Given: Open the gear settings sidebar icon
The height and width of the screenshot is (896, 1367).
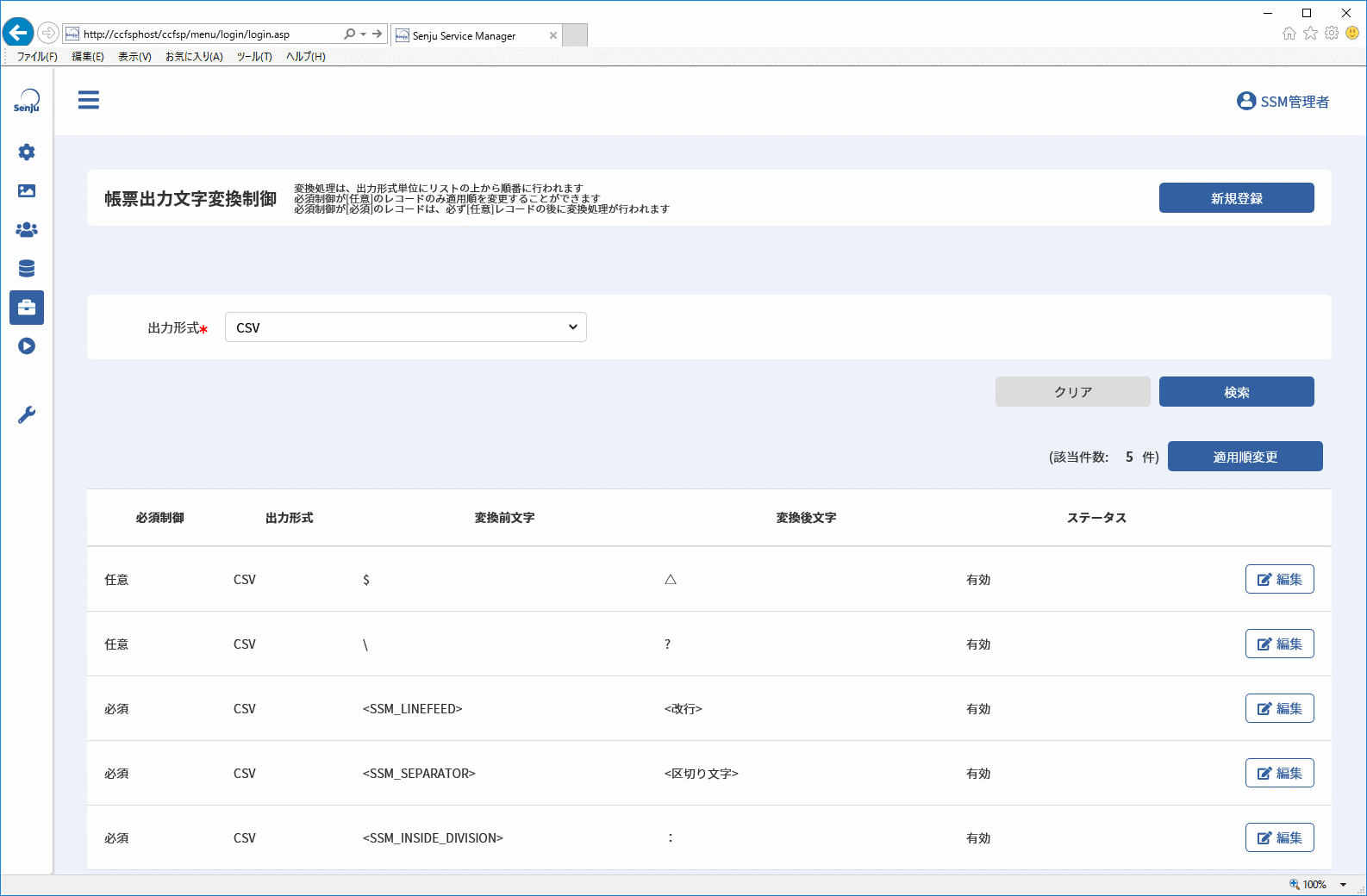Looking at the screenshot, I should point(27,152).
